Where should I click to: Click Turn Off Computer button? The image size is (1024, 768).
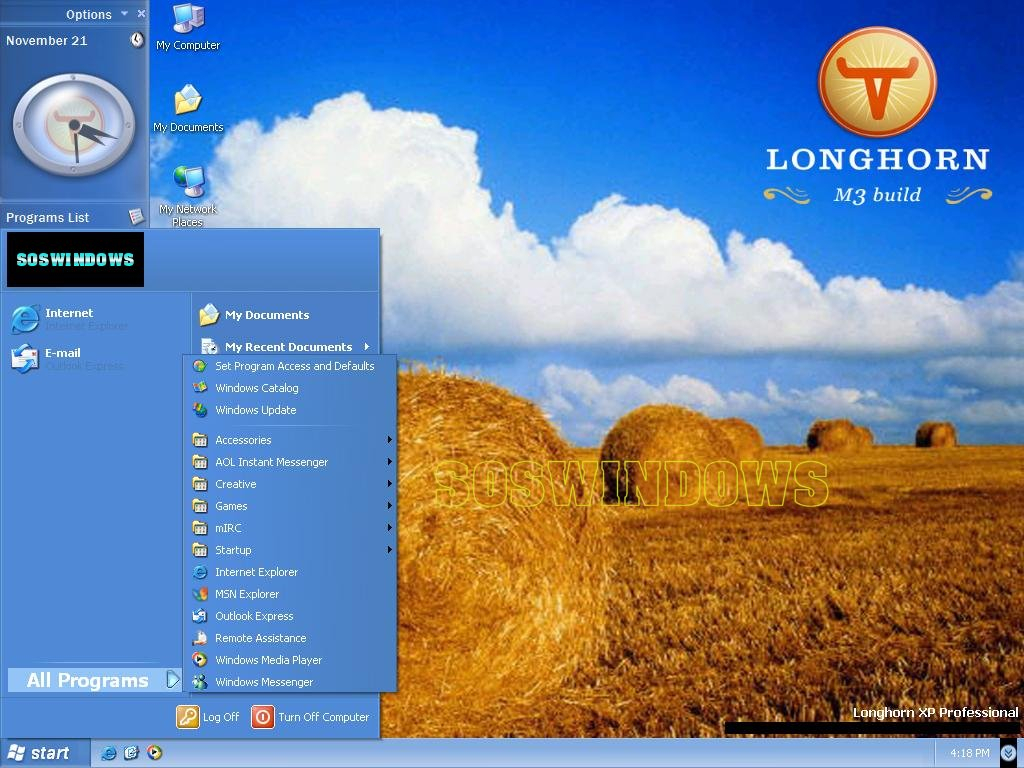pos(310,716)
